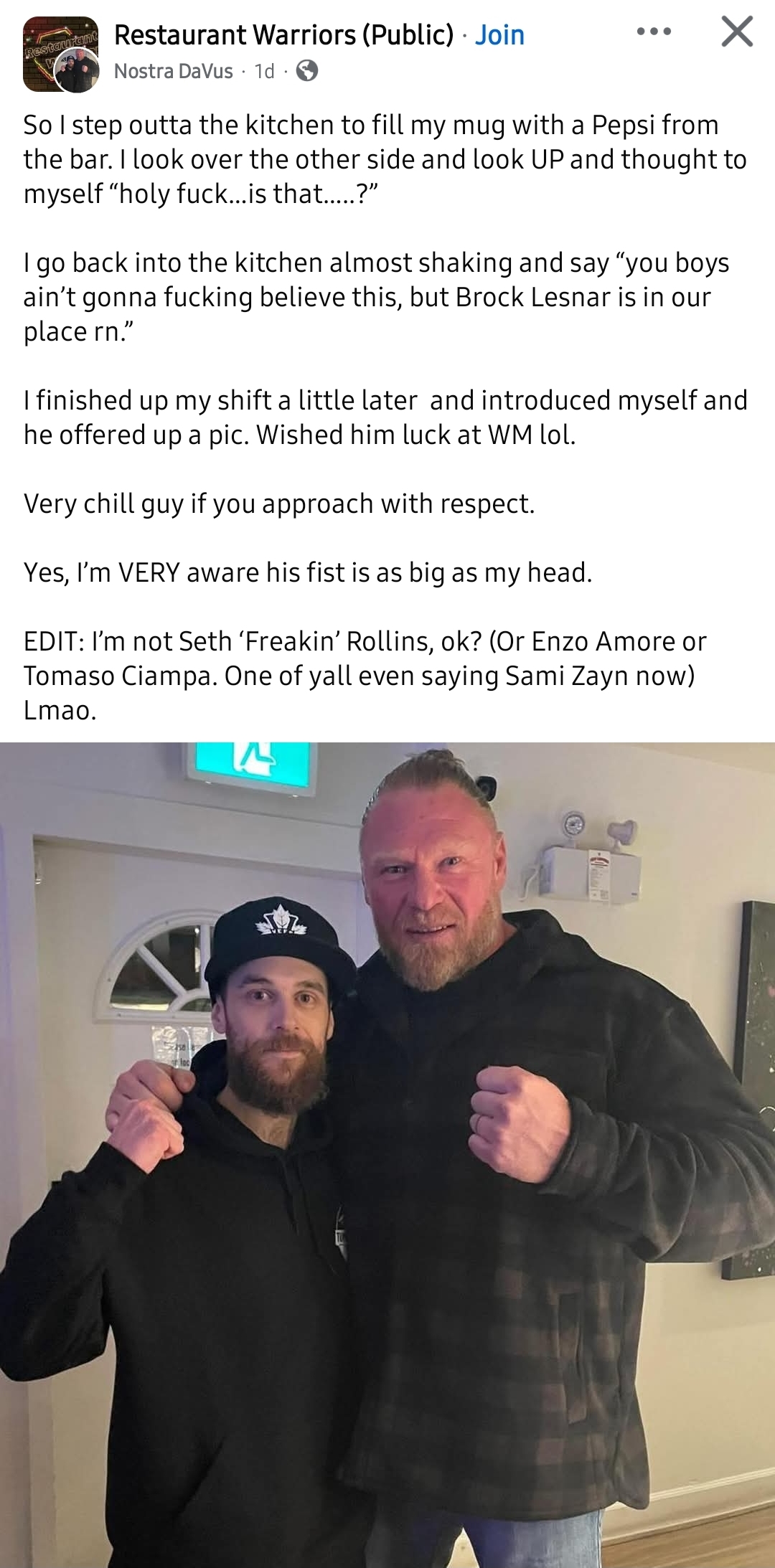This screenshot has width=775, height=1568.
Task: Close the post view with the X
Action: pyautogui.click(x=737, y=32)
